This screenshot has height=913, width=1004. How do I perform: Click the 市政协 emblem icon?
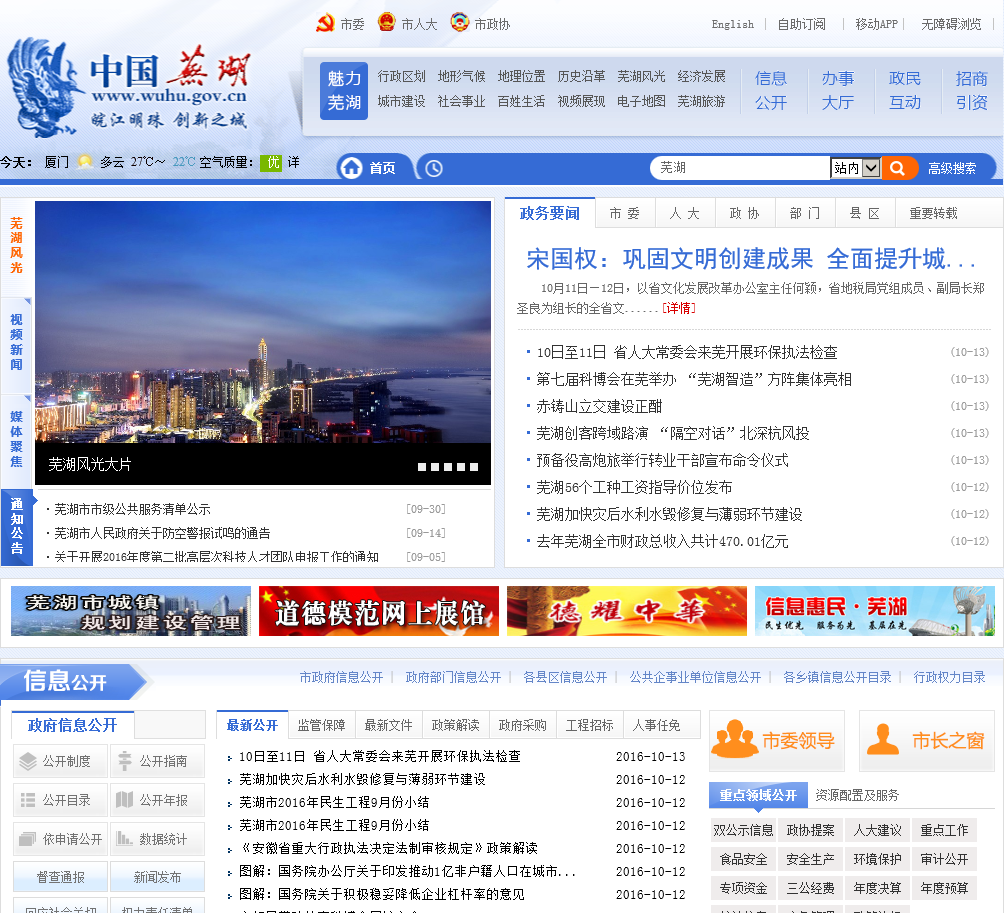click(459, 22)
